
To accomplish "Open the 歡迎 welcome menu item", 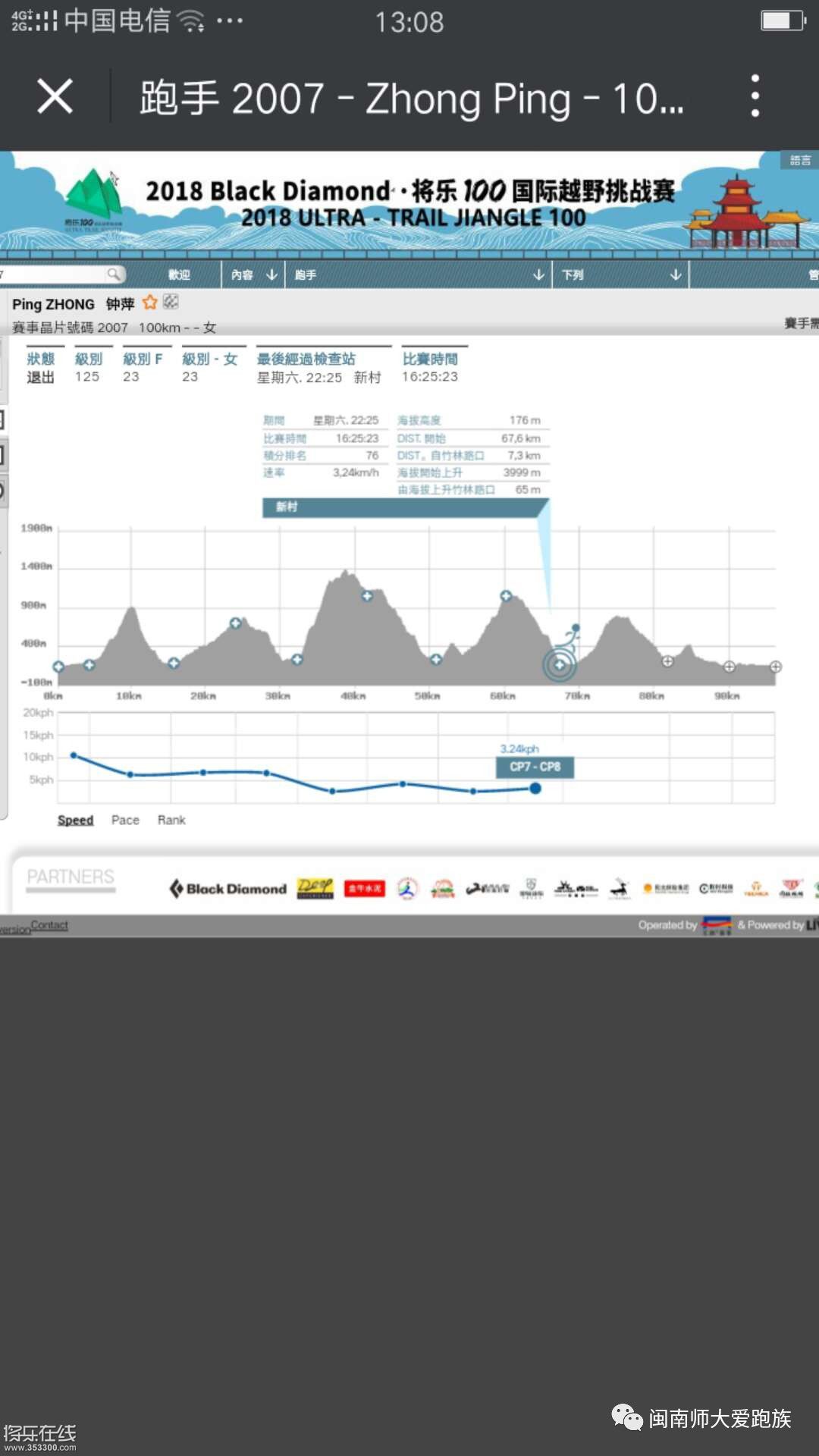I will pyautogui.click(x=179, y=275).
